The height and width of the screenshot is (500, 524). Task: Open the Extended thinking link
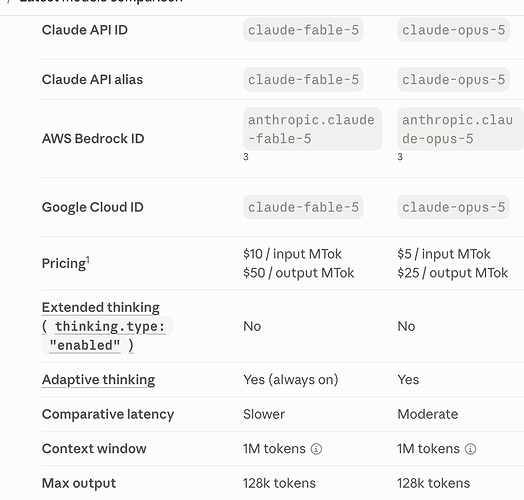[x=101, y=307]
